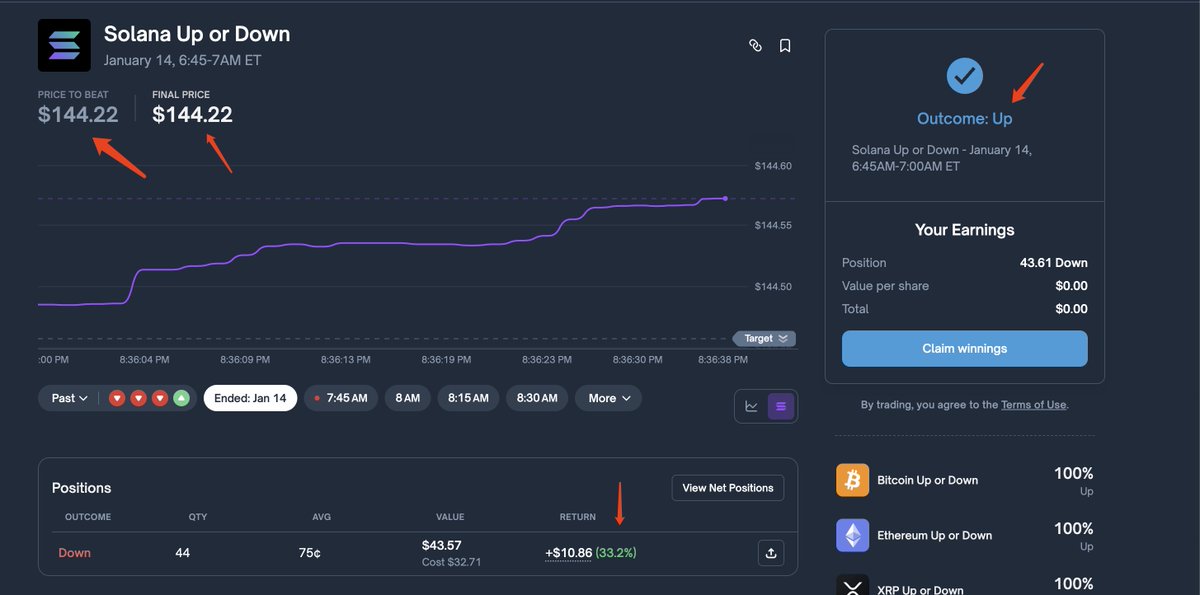
Task: Click the Outcome: Up text
Action: coord(965,119)
